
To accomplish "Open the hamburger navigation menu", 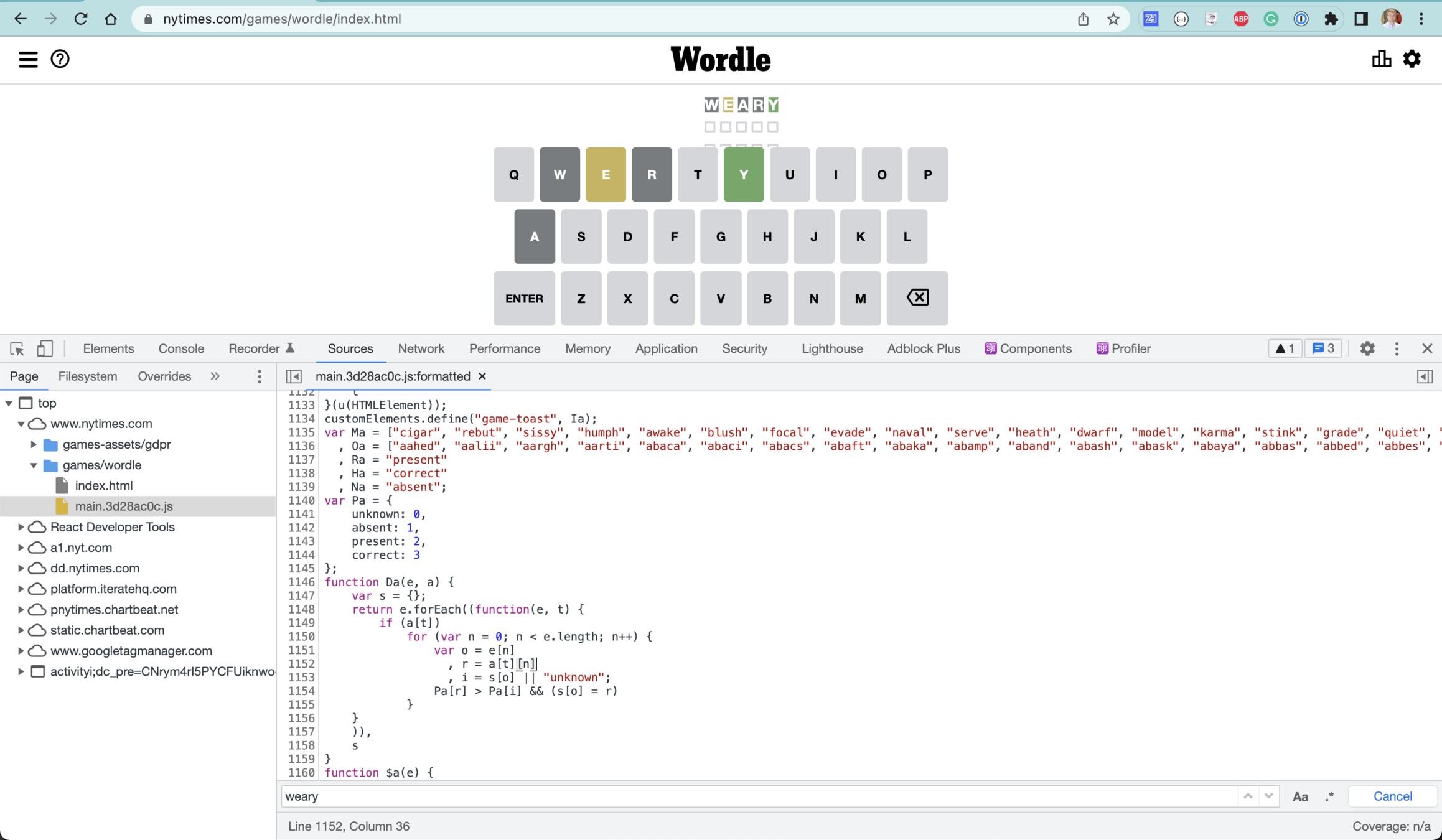I will click(x=28, y=59).
